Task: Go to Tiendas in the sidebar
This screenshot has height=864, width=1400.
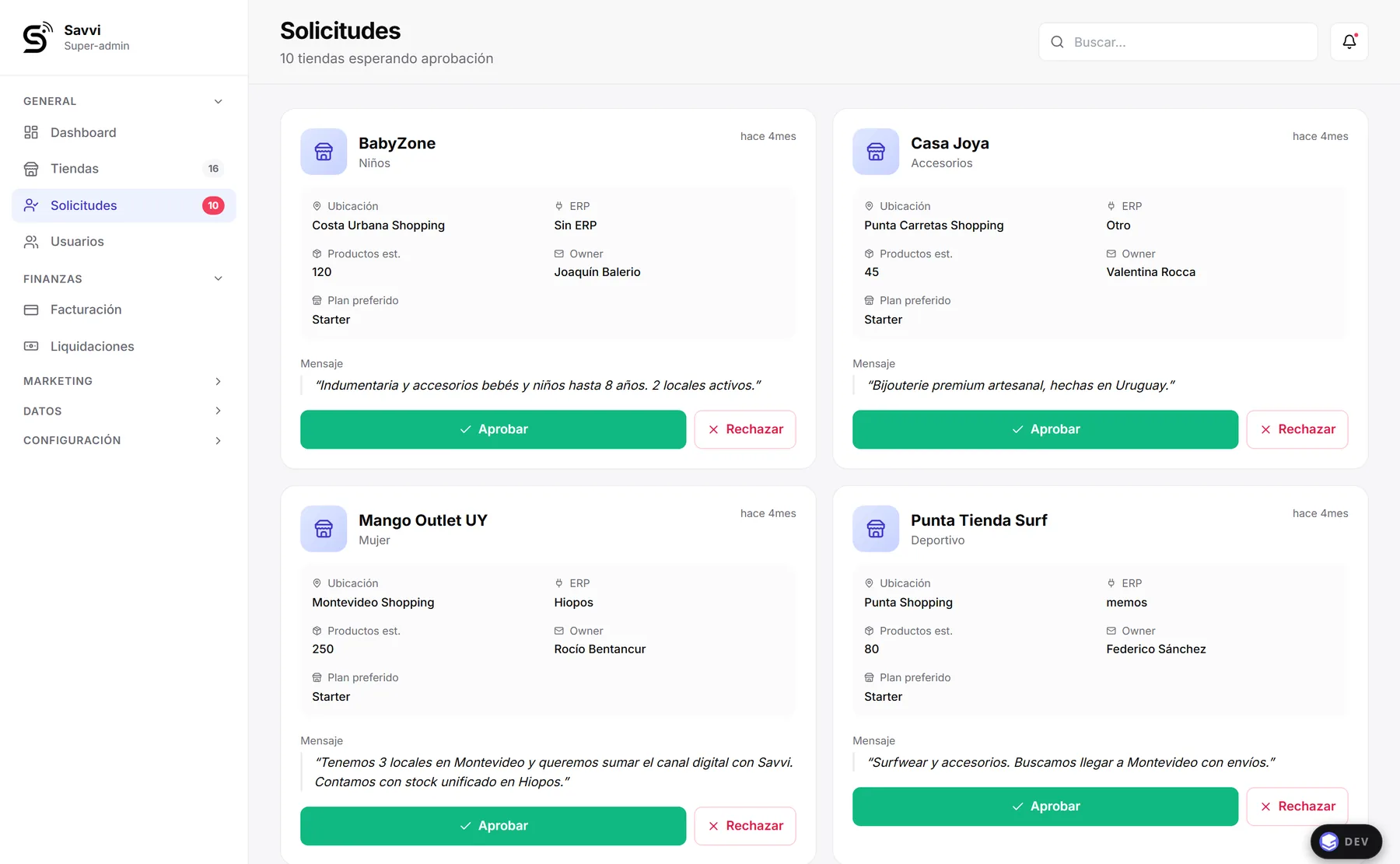Action: click(x=124, y=169)
